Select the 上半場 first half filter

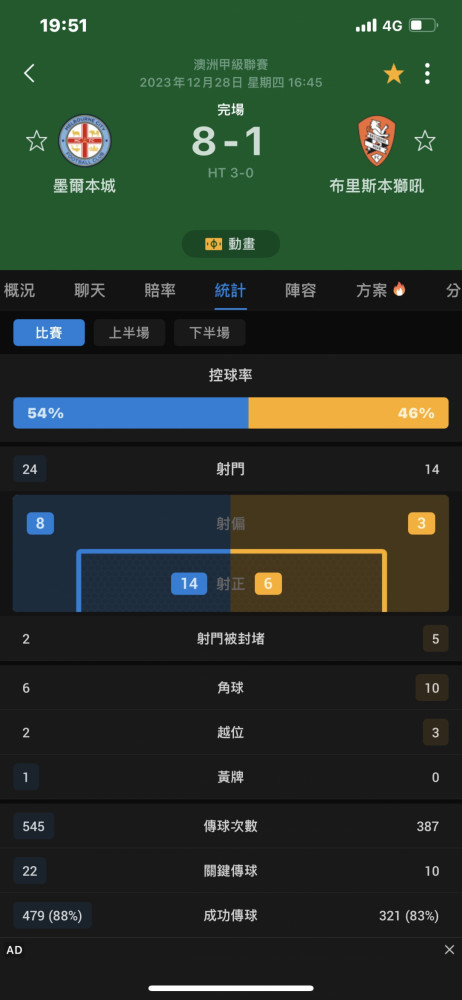pyautogui.click(x=130, y=332)
